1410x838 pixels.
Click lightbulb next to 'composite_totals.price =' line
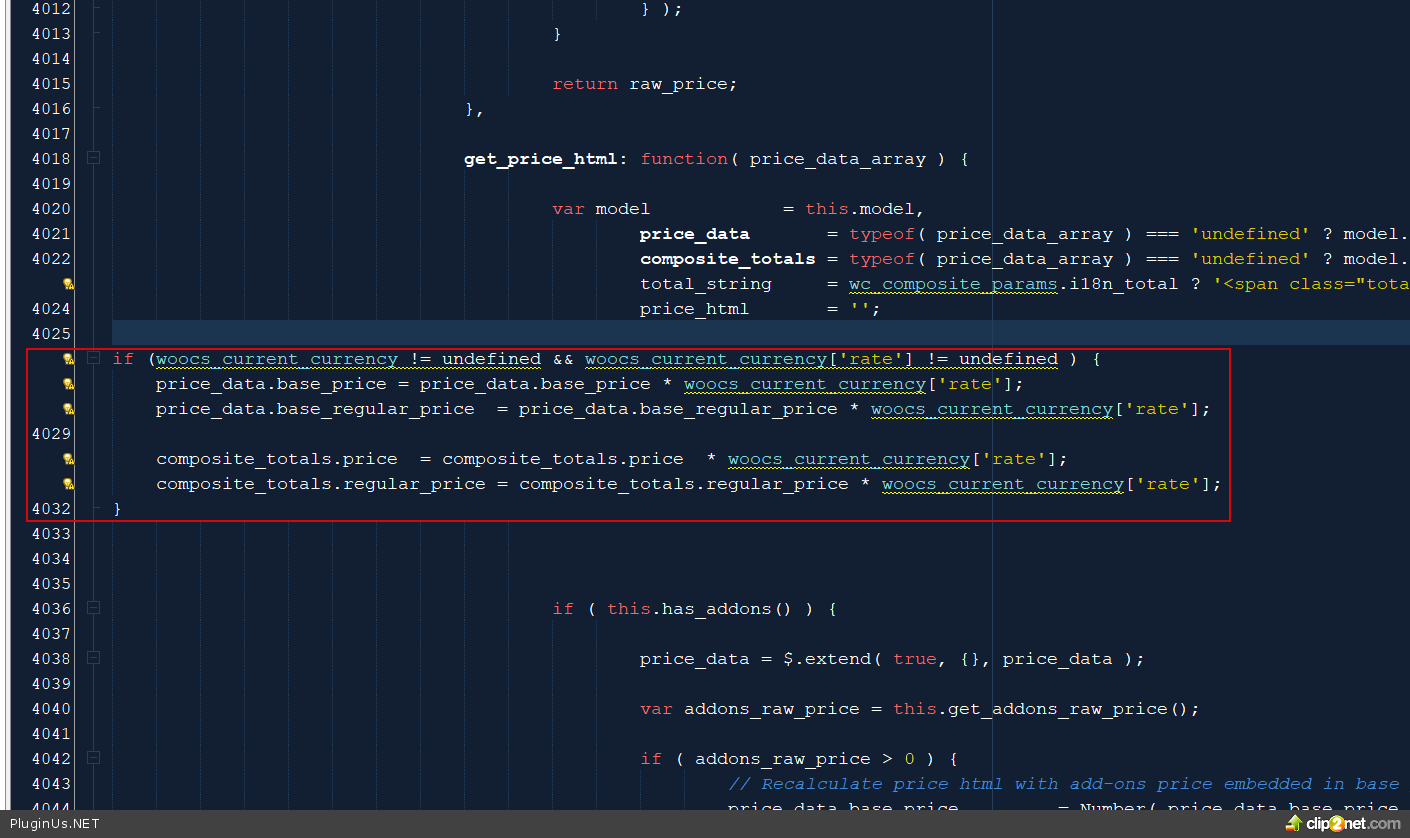tap(68, 459)
